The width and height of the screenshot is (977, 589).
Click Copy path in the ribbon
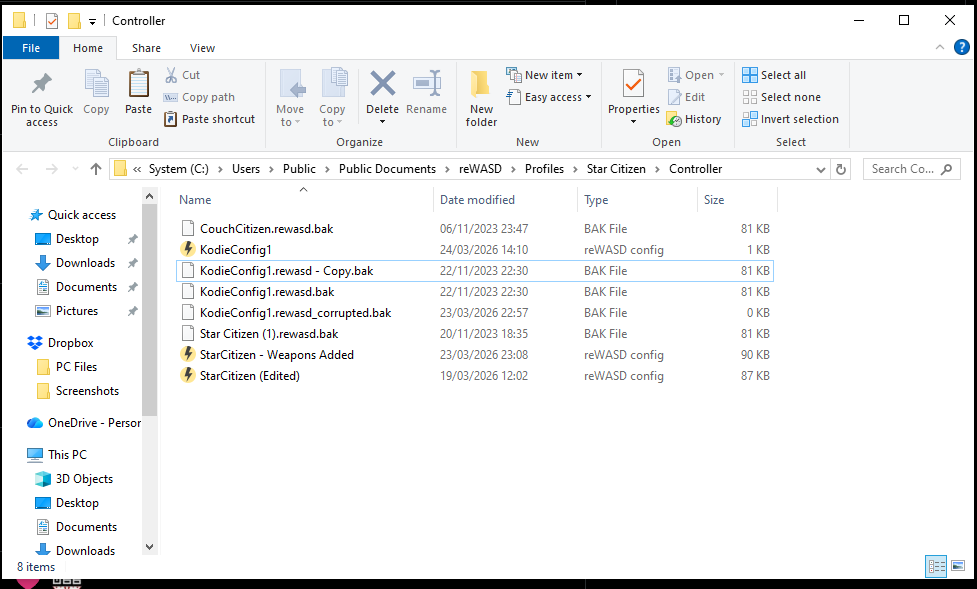[x=199, y=97]
